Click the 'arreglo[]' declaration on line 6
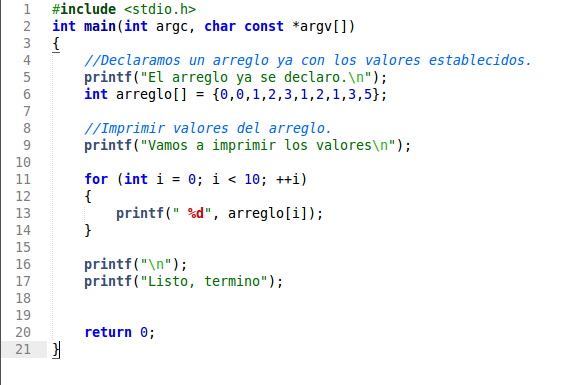Image resolution: width=585 pixels, height=385 pixels. click(x=151, y=94)
